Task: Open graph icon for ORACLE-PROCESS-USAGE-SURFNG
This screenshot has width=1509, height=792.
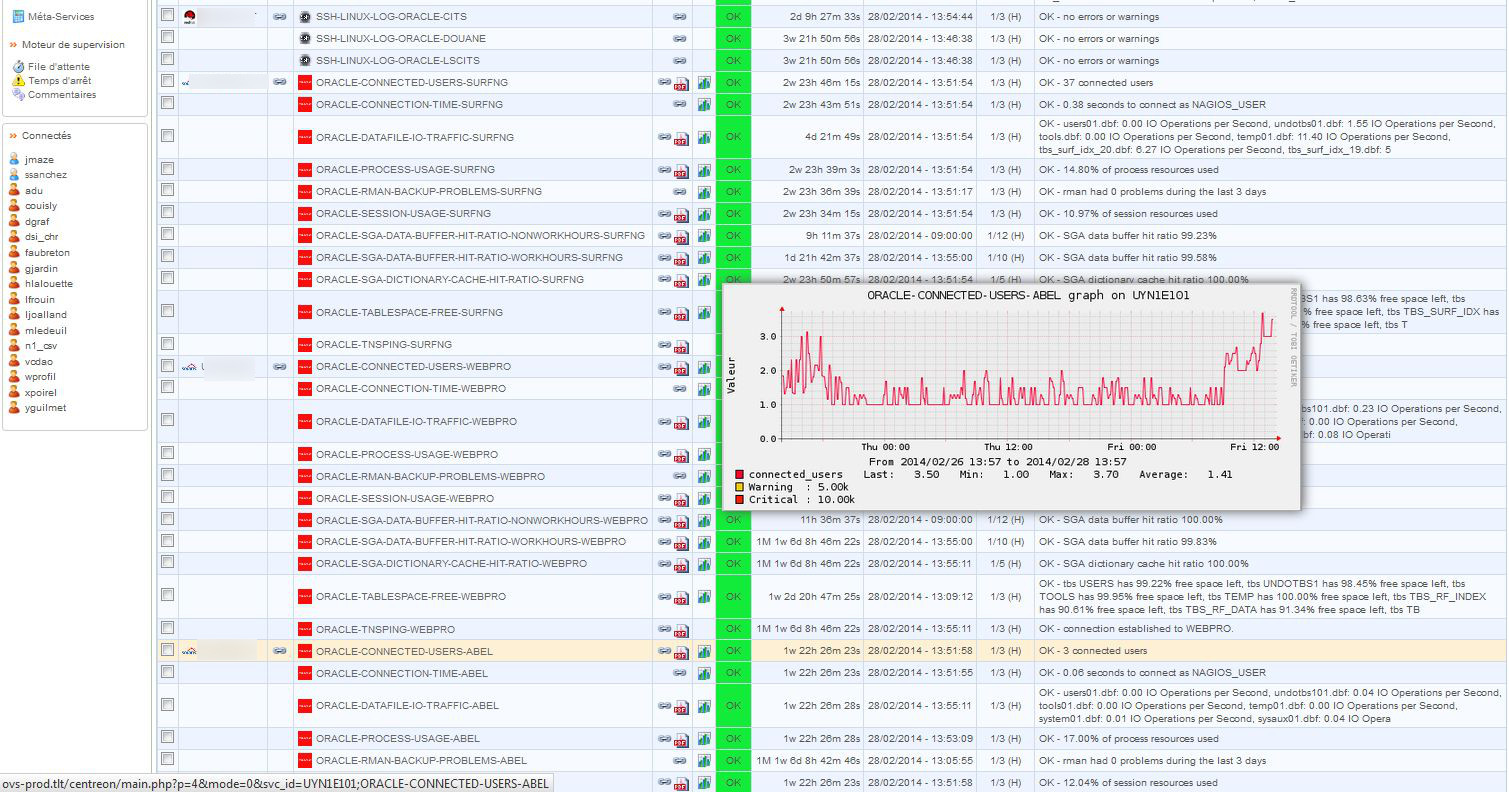Action: 704,170
